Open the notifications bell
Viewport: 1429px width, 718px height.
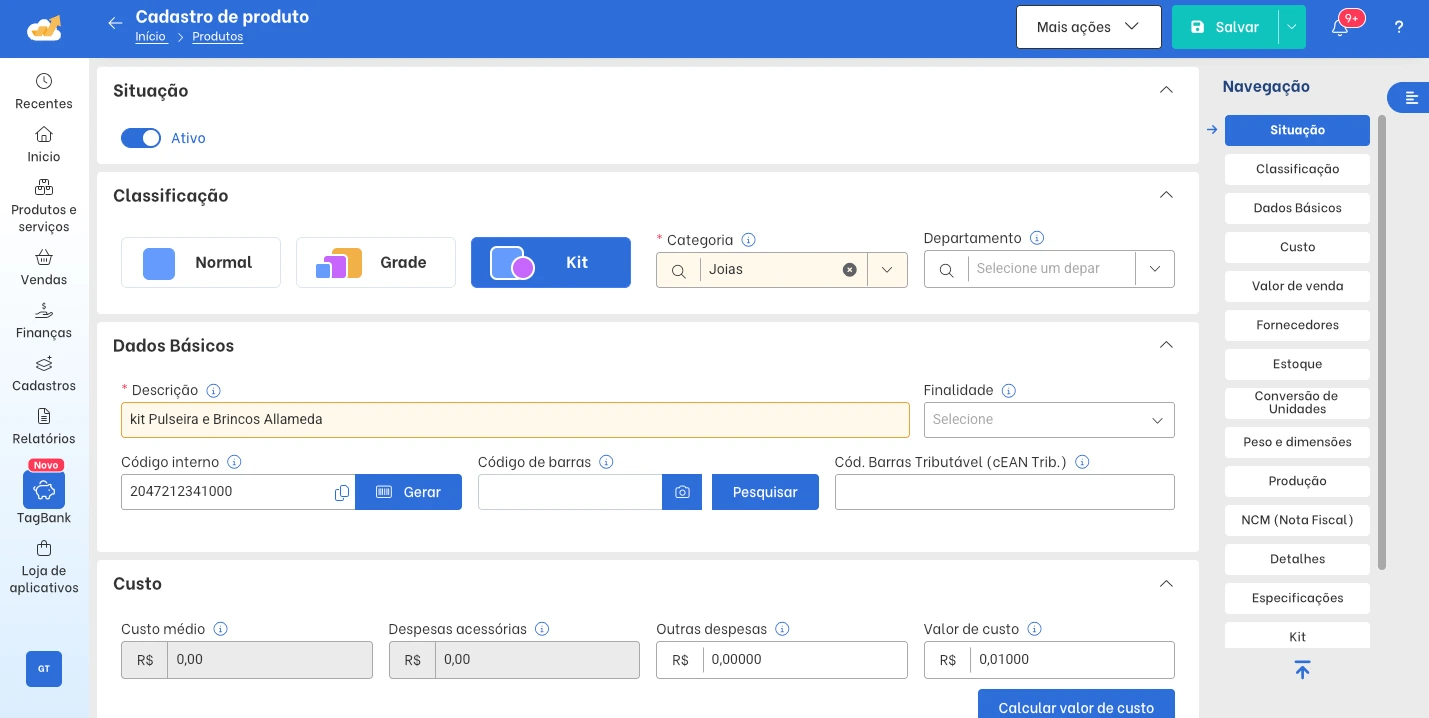[1340, 27]
